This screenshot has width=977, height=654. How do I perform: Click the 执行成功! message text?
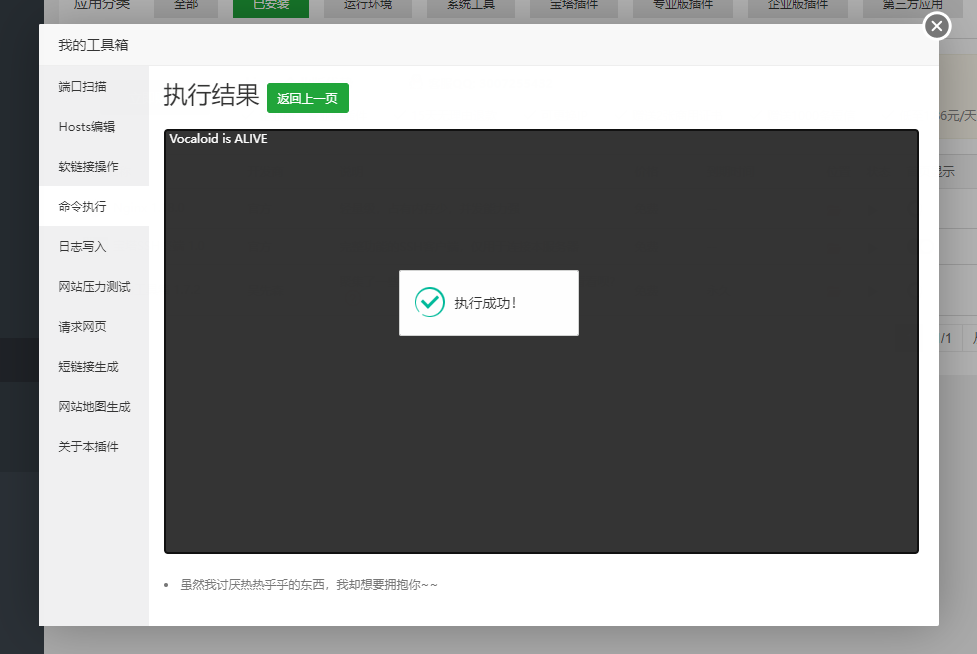(485, 303)
